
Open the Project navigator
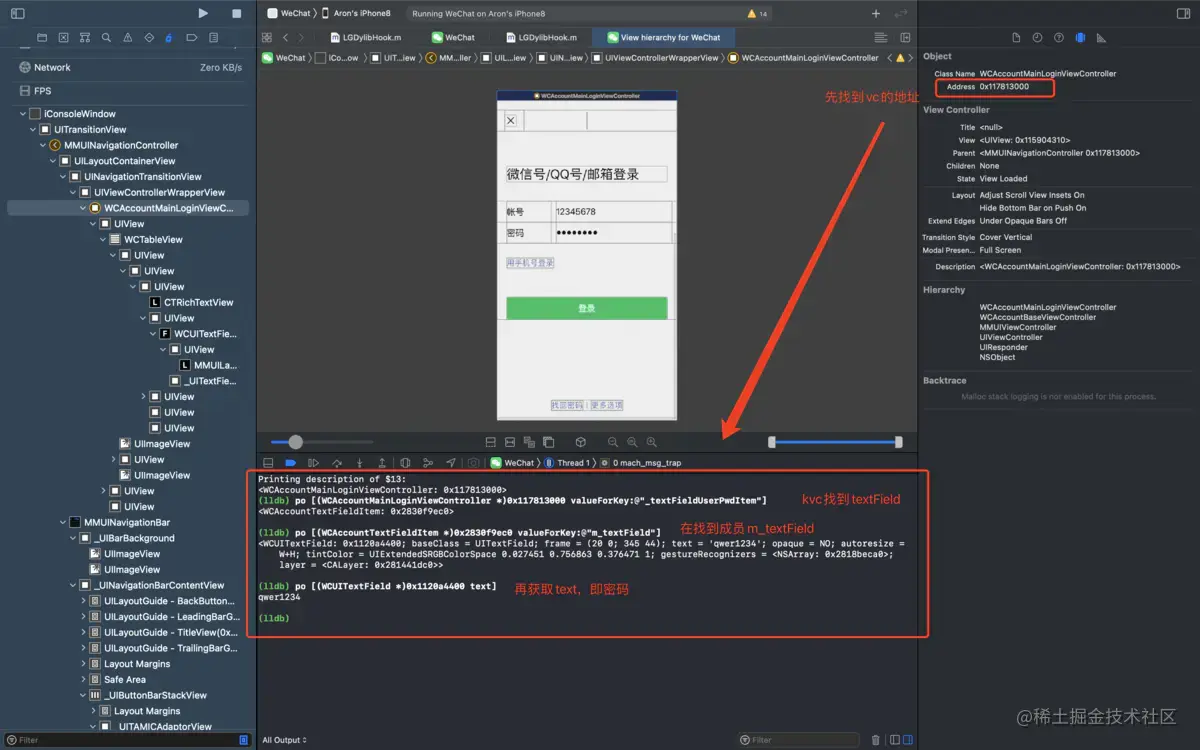[42, 38]
